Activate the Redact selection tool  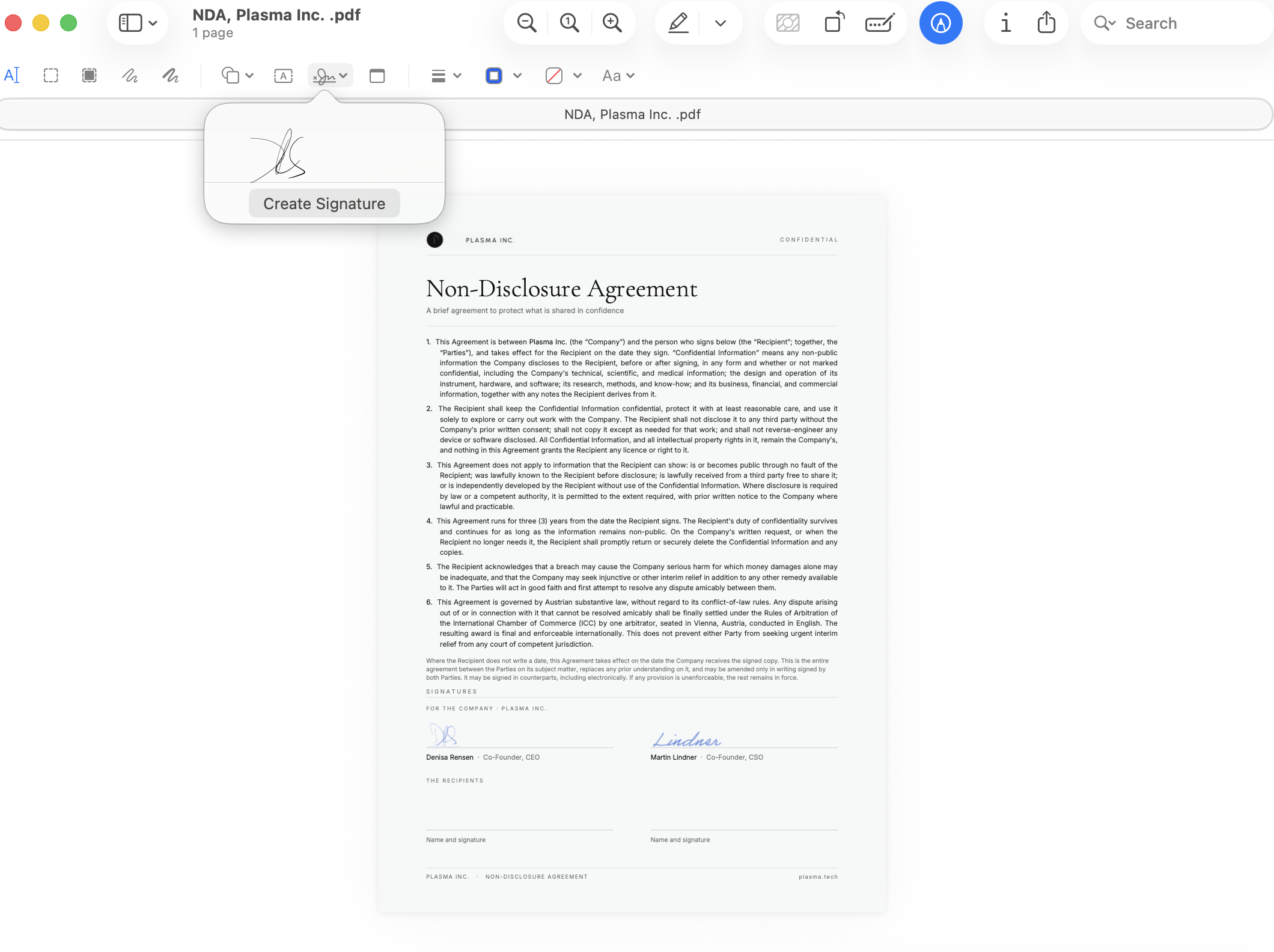coord(90,76)
